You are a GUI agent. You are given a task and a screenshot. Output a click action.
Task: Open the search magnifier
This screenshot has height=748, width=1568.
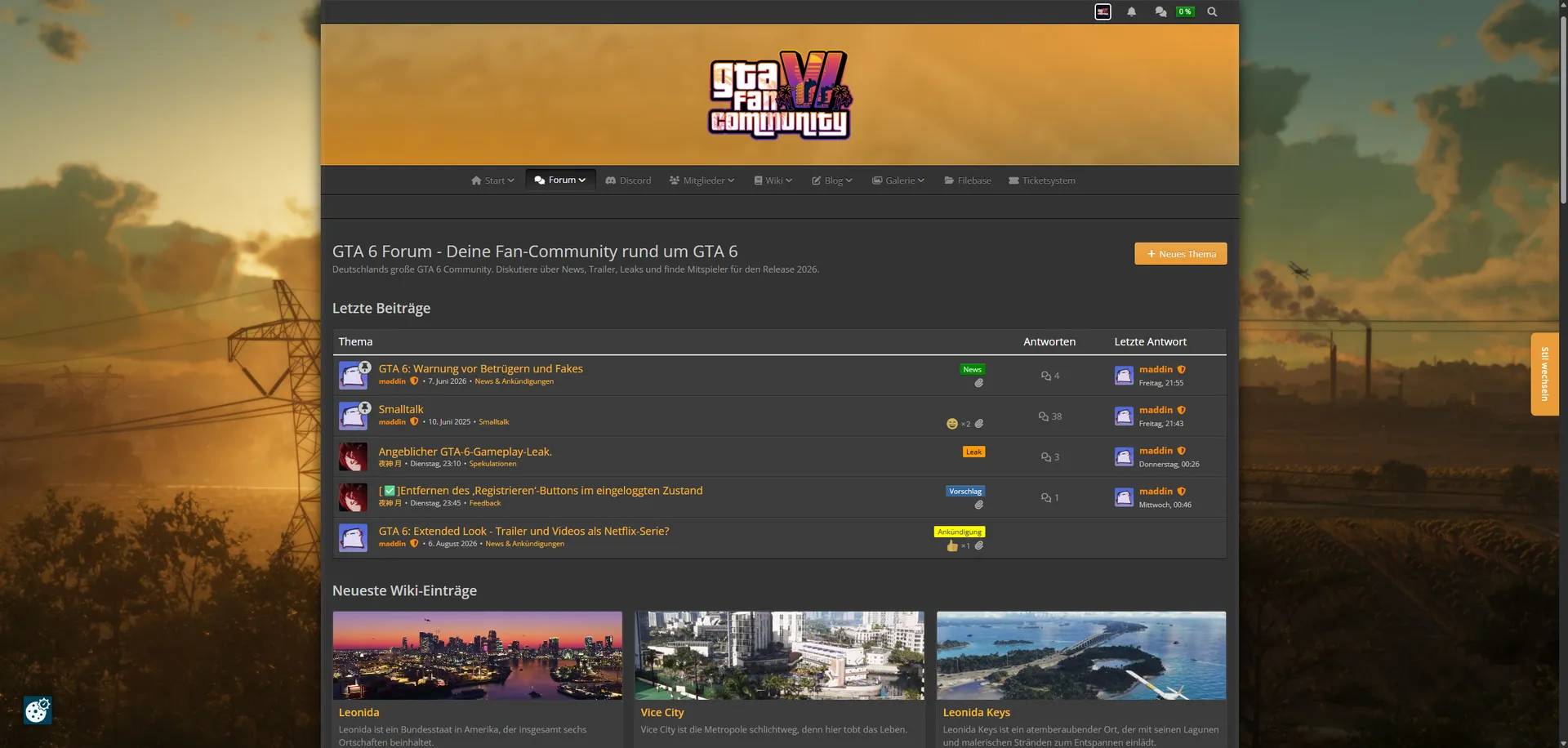coord(1212,11)
